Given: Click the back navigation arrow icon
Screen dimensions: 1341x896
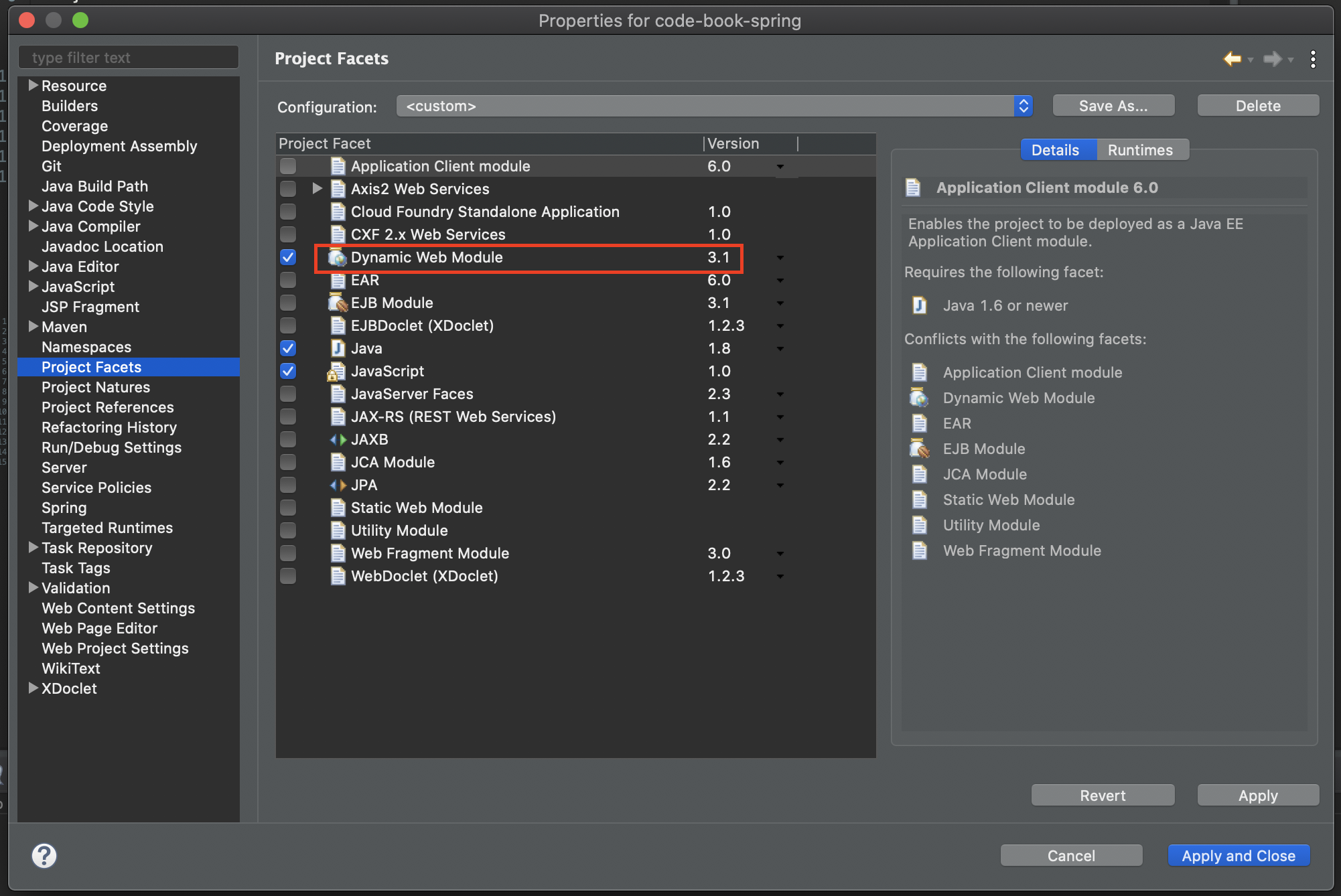Looking at the screenshot, I should (1231, 59).
